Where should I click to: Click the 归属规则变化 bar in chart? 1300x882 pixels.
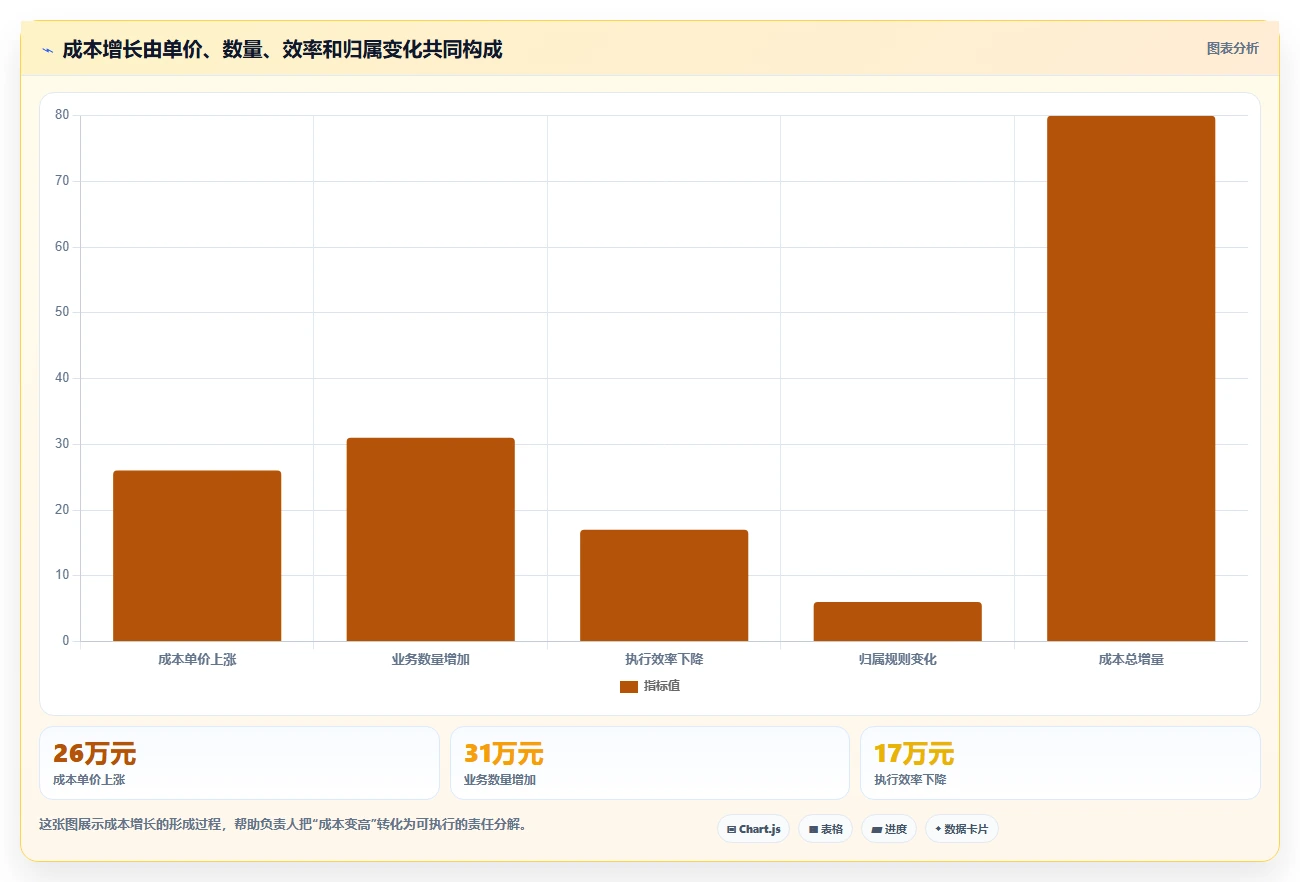tap(897, 622)
